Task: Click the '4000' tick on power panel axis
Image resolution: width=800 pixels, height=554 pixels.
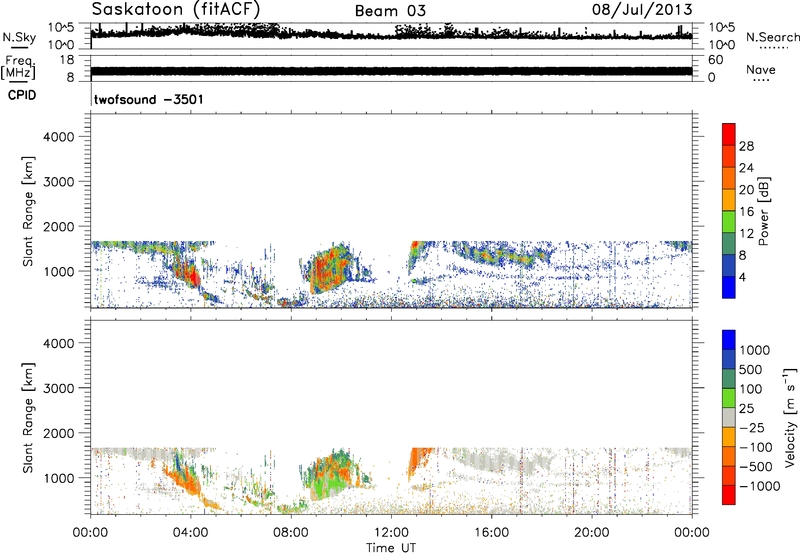Action: tap(58, 137)
